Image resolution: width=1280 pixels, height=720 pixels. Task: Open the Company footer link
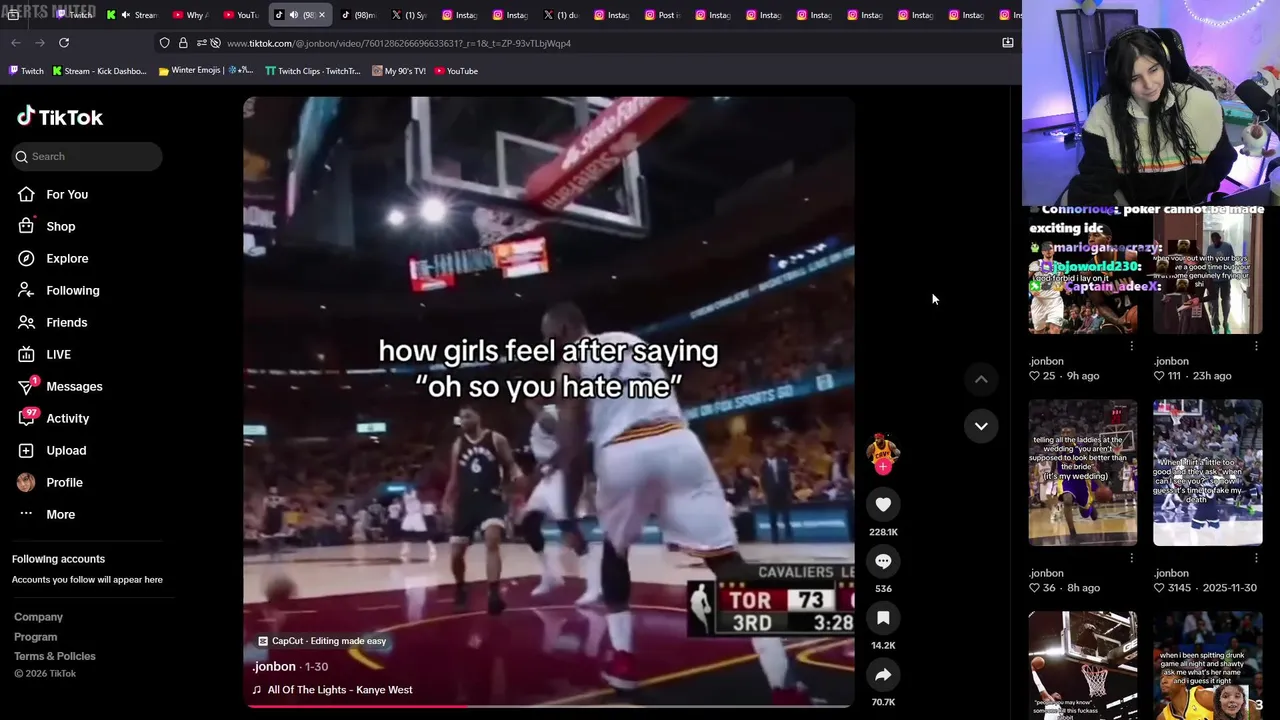[38, 617]
